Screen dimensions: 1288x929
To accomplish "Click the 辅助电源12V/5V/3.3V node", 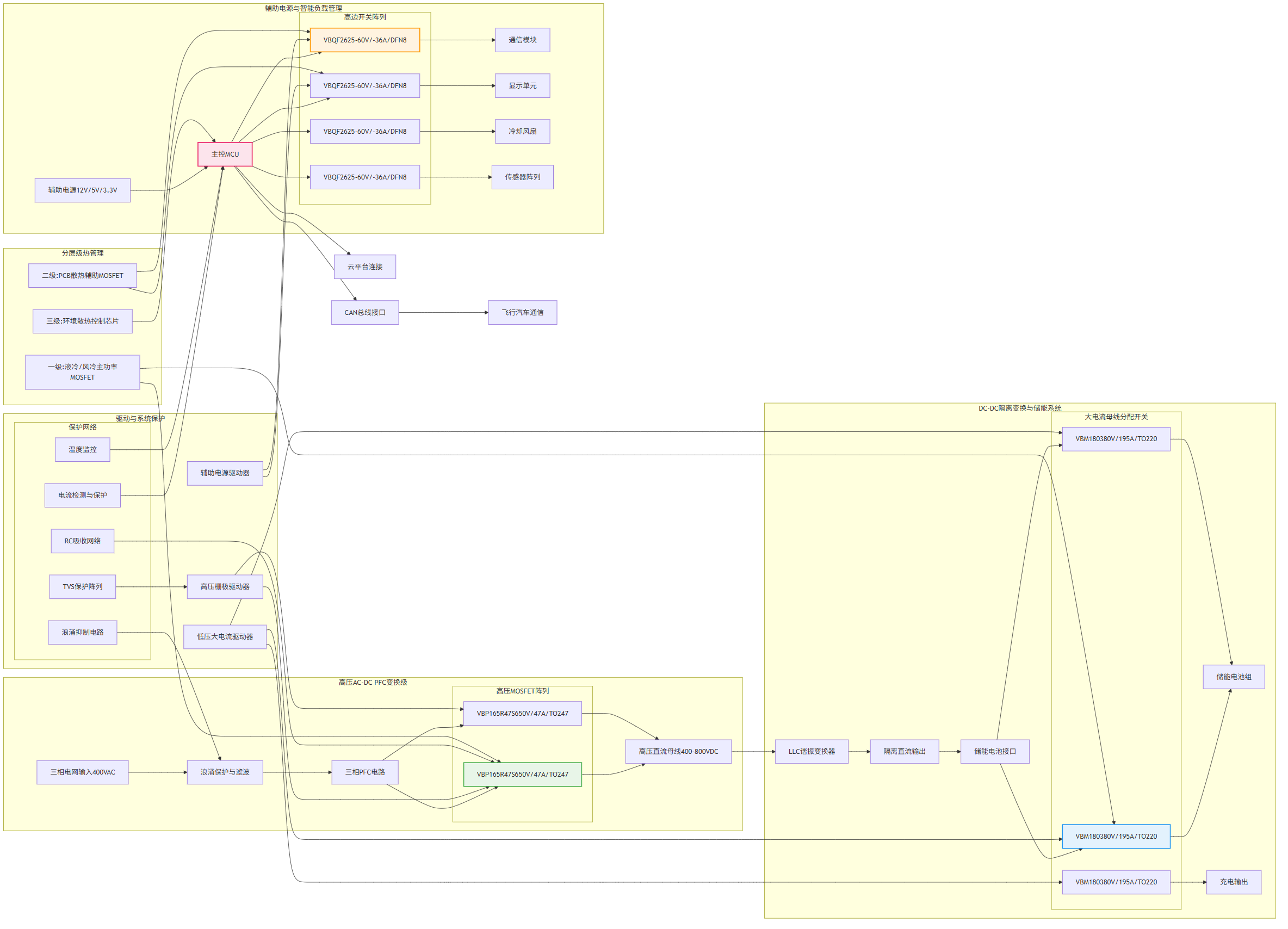I will [x=82, y=190].
